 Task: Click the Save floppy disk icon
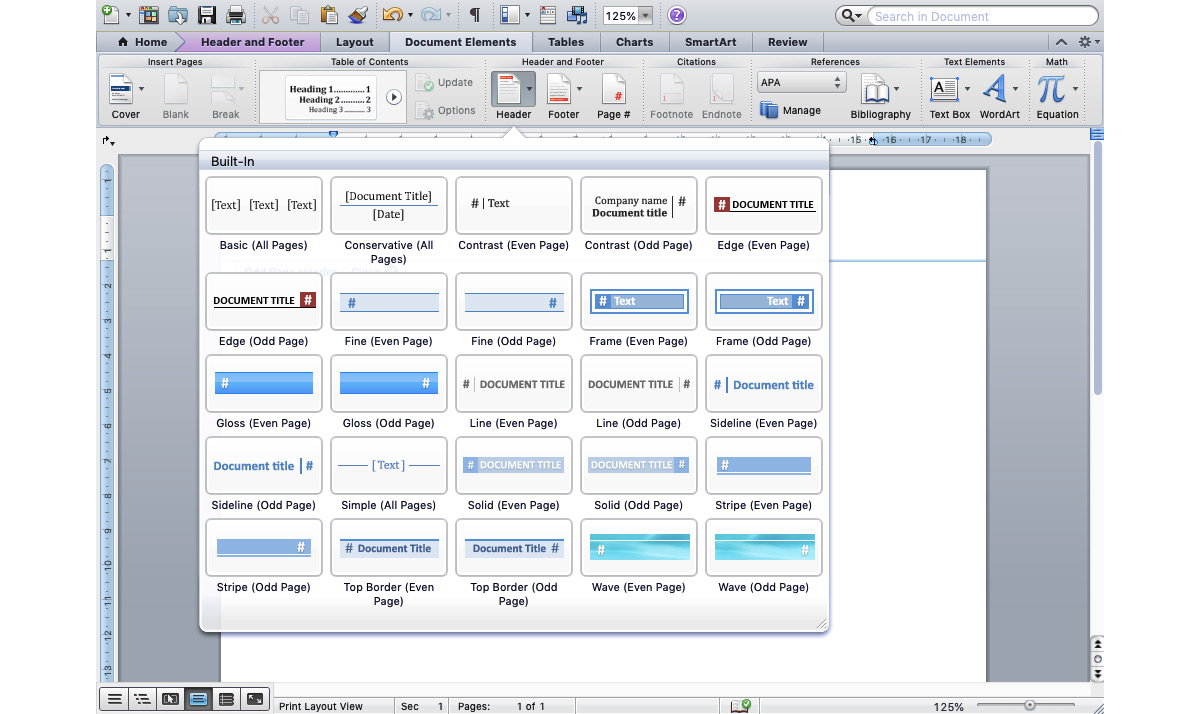click(x=207, y=15)
